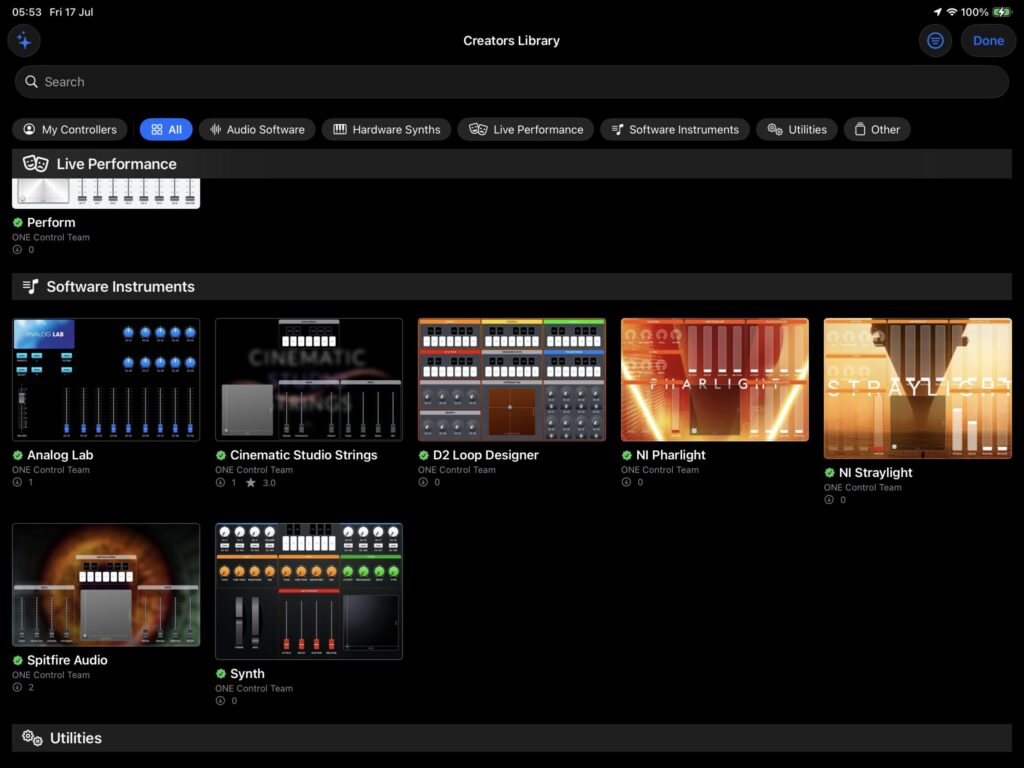Image resolution: width=1024 pixels, height=768 pixels.
Task: Open Cinematic Studio Strings thumbnail
Action: [309, 379]
